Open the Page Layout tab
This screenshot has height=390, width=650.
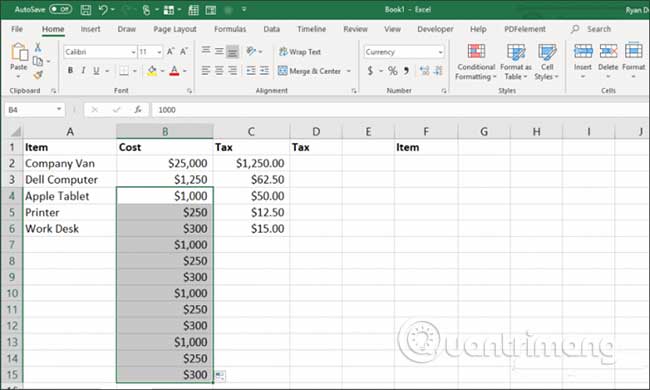pyautogui.click(x=175, y=29)
